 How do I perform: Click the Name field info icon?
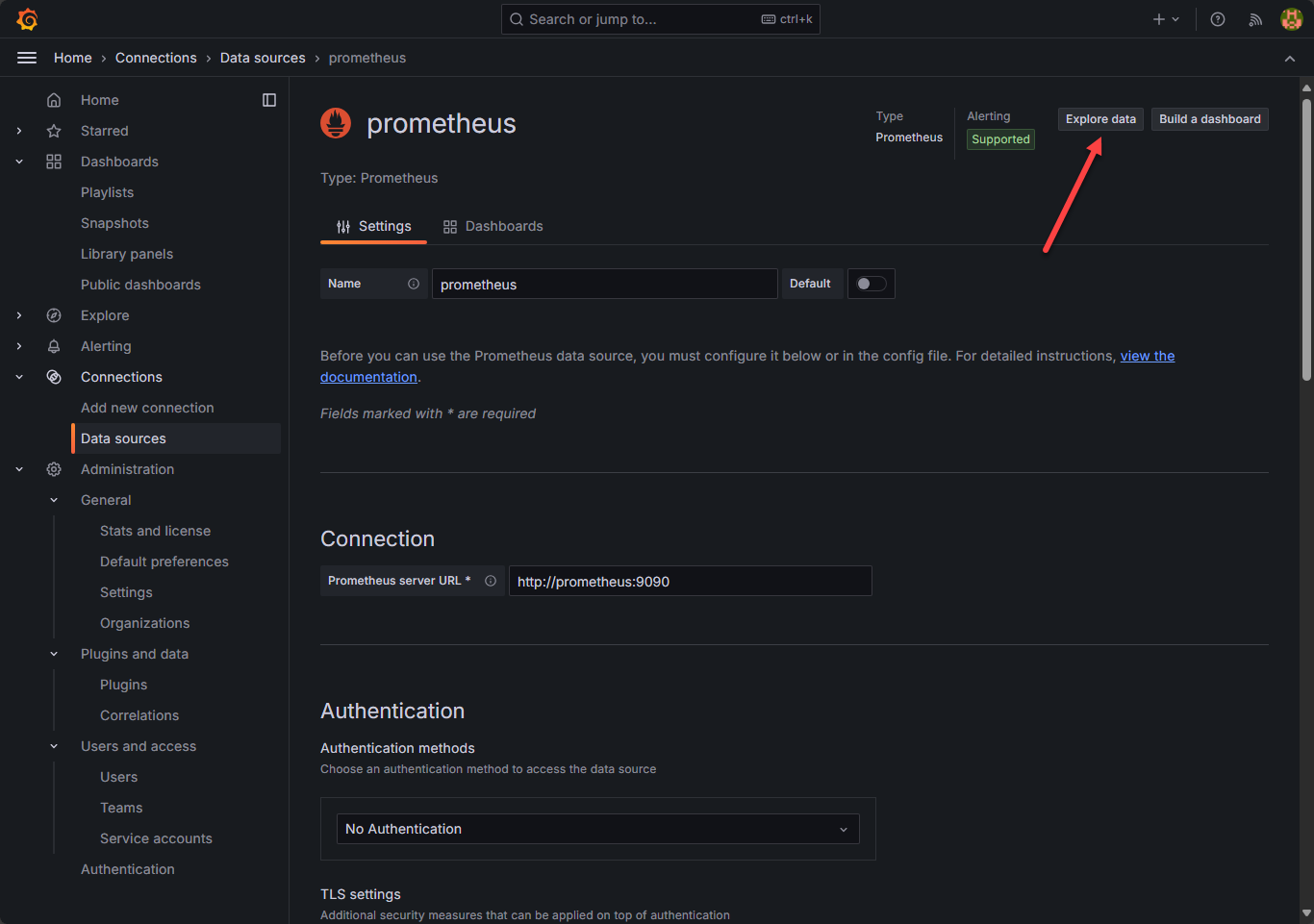(414, 284)
